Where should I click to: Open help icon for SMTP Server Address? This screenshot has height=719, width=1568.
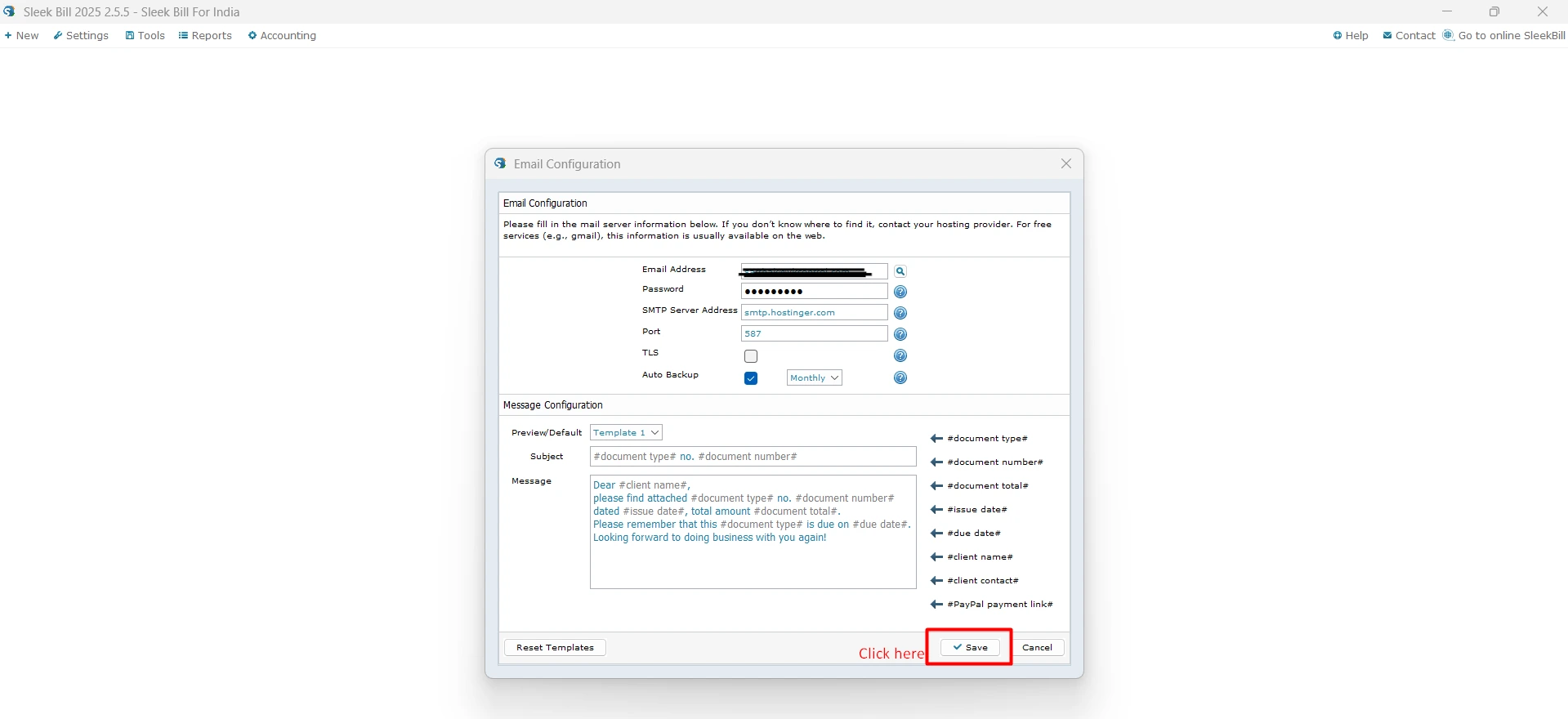[900, 313]
